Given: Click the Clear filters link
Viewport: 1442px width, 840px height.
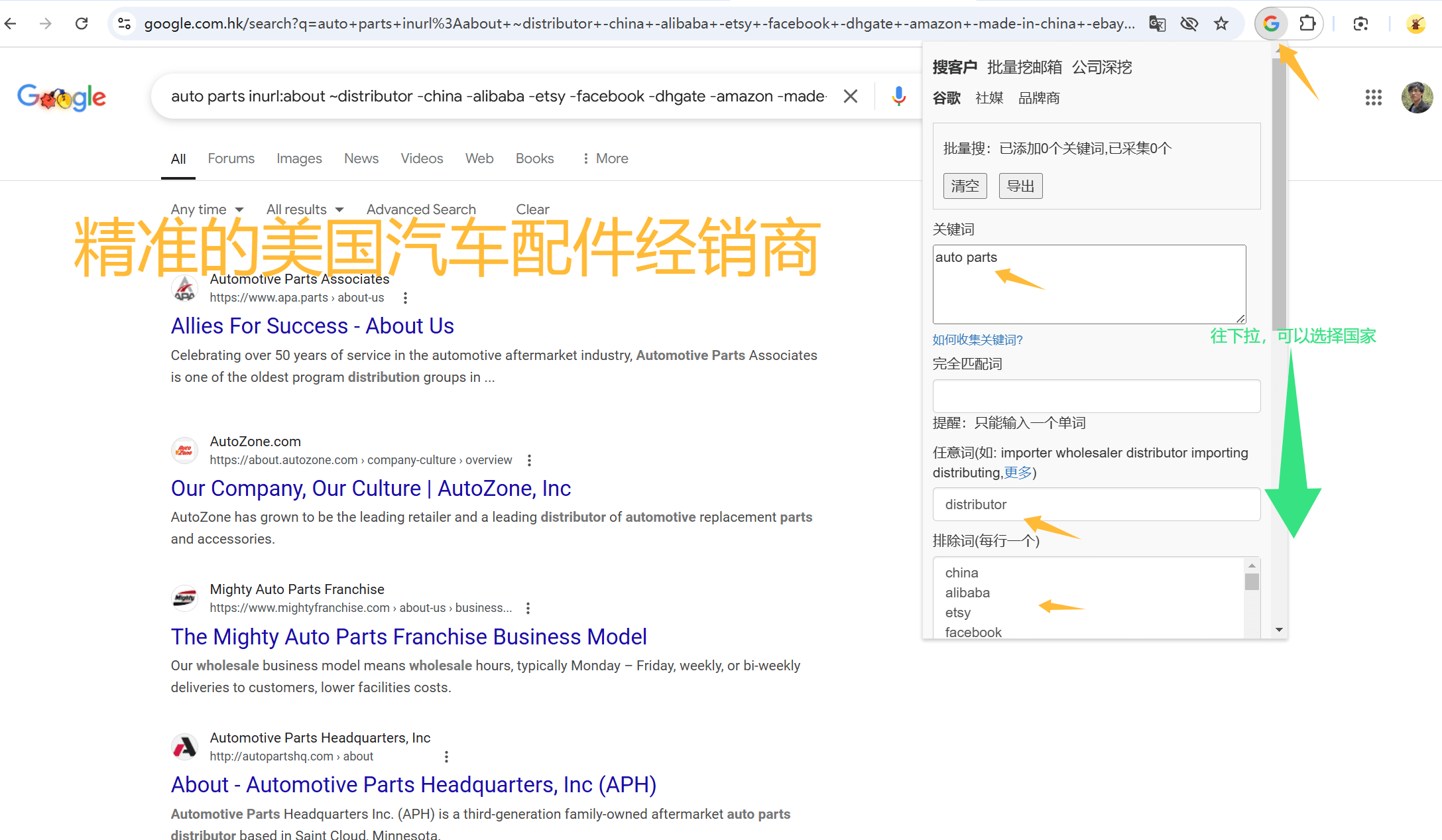Looking at the screenshot, I should pyautogui.click(x=532, y=210).
